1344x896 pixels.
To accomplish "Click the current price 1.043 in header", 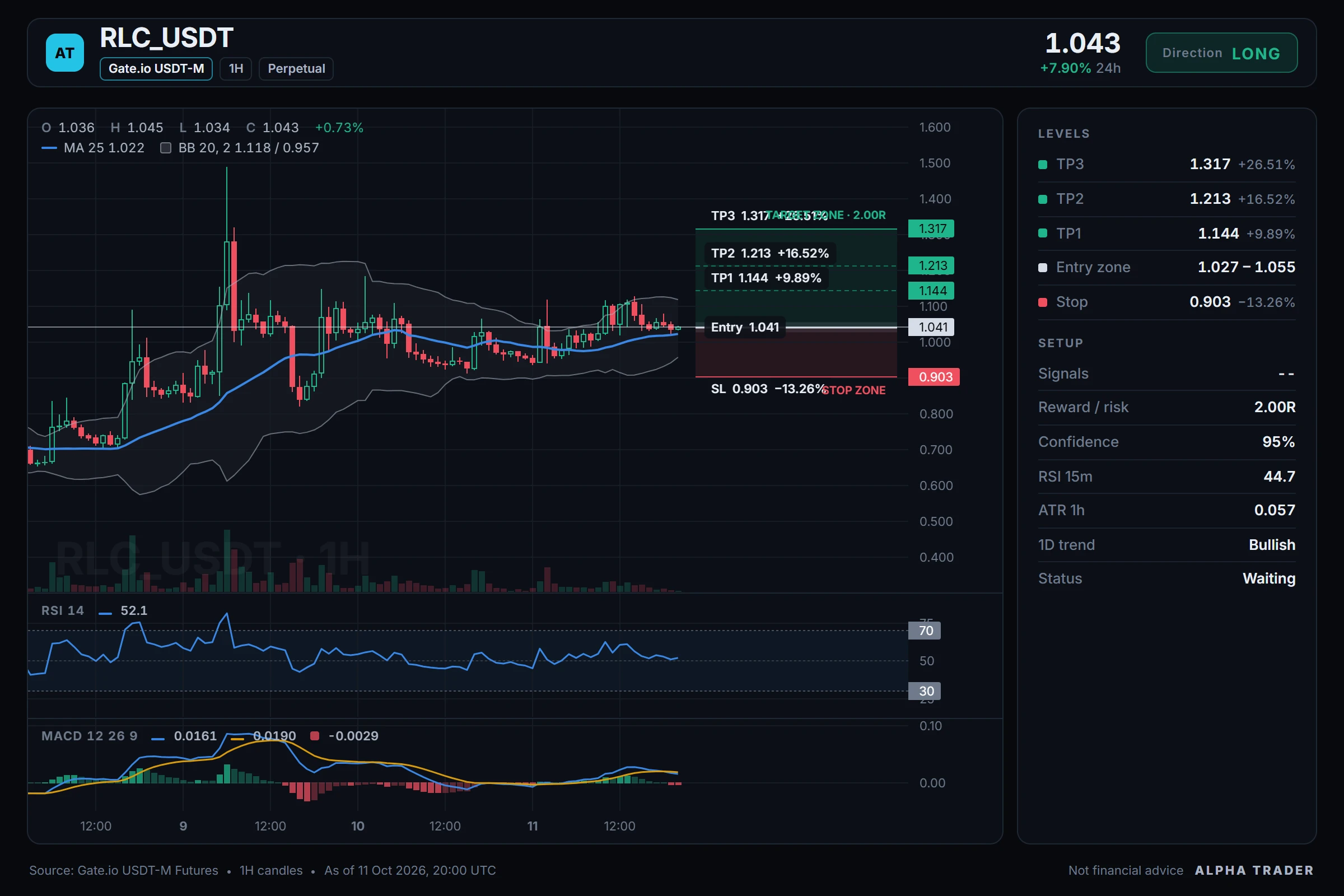I will coord(1083,44).
